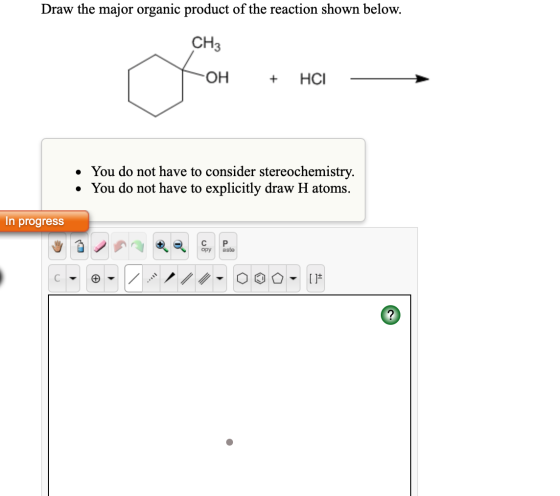Click the CH3 group label on the molecule

click(206, 43)
